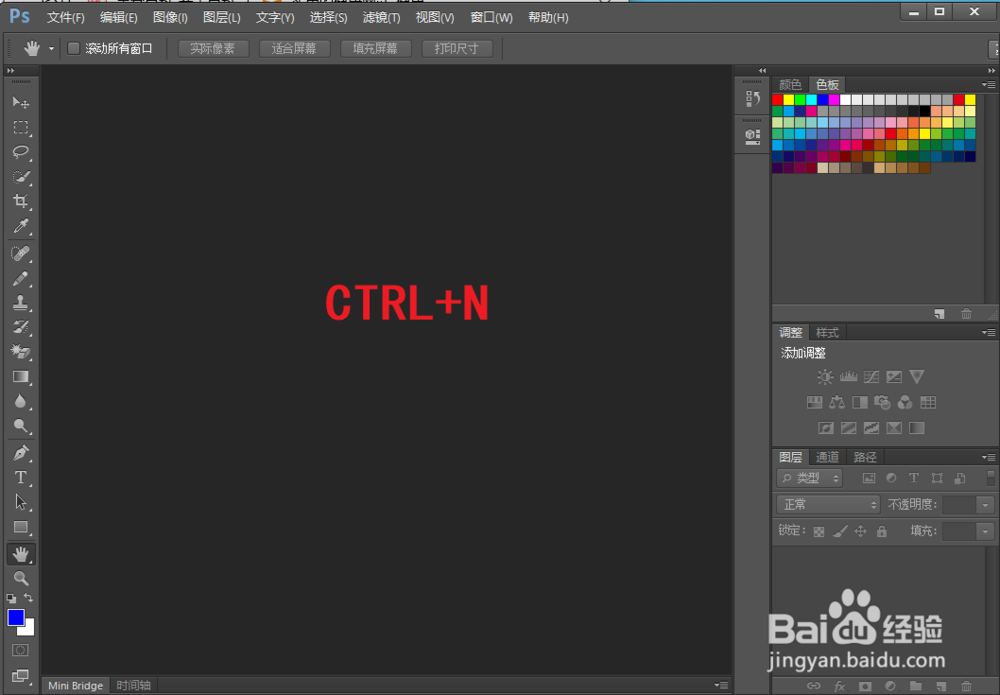Select the Eyedropper tool
Screen dimensions: 1000x695
(x=20, y=226)
